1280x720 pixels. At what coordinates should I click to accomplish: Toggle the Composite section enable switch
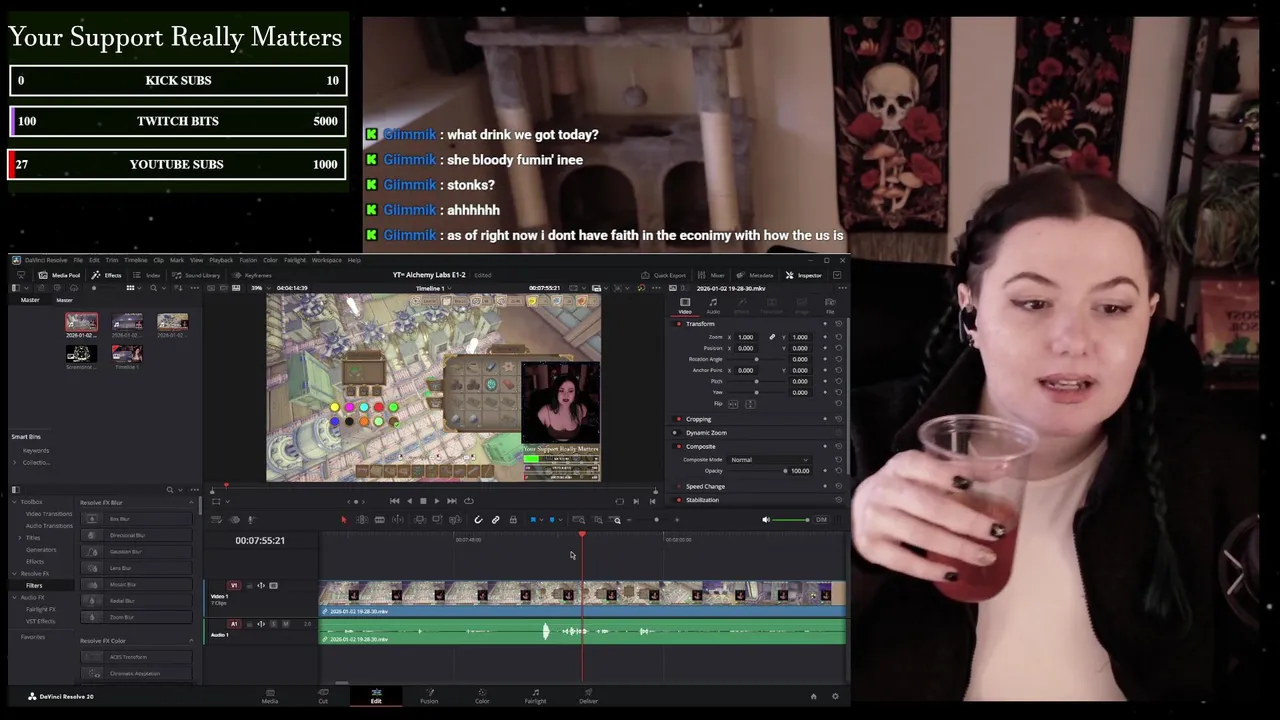(679, 446)
